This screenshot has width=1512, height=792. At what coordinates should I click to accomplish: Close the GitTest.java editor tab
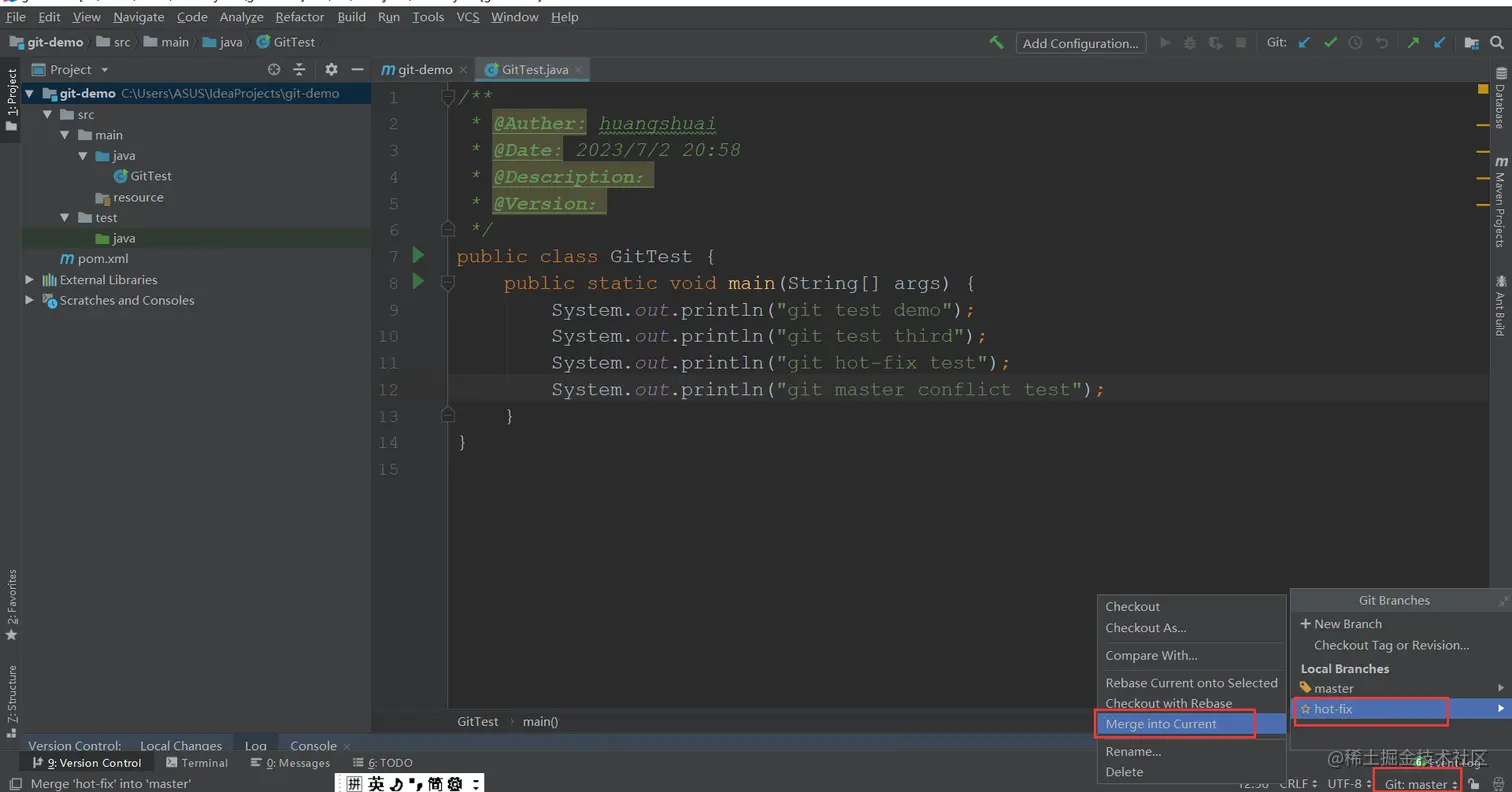579,70
